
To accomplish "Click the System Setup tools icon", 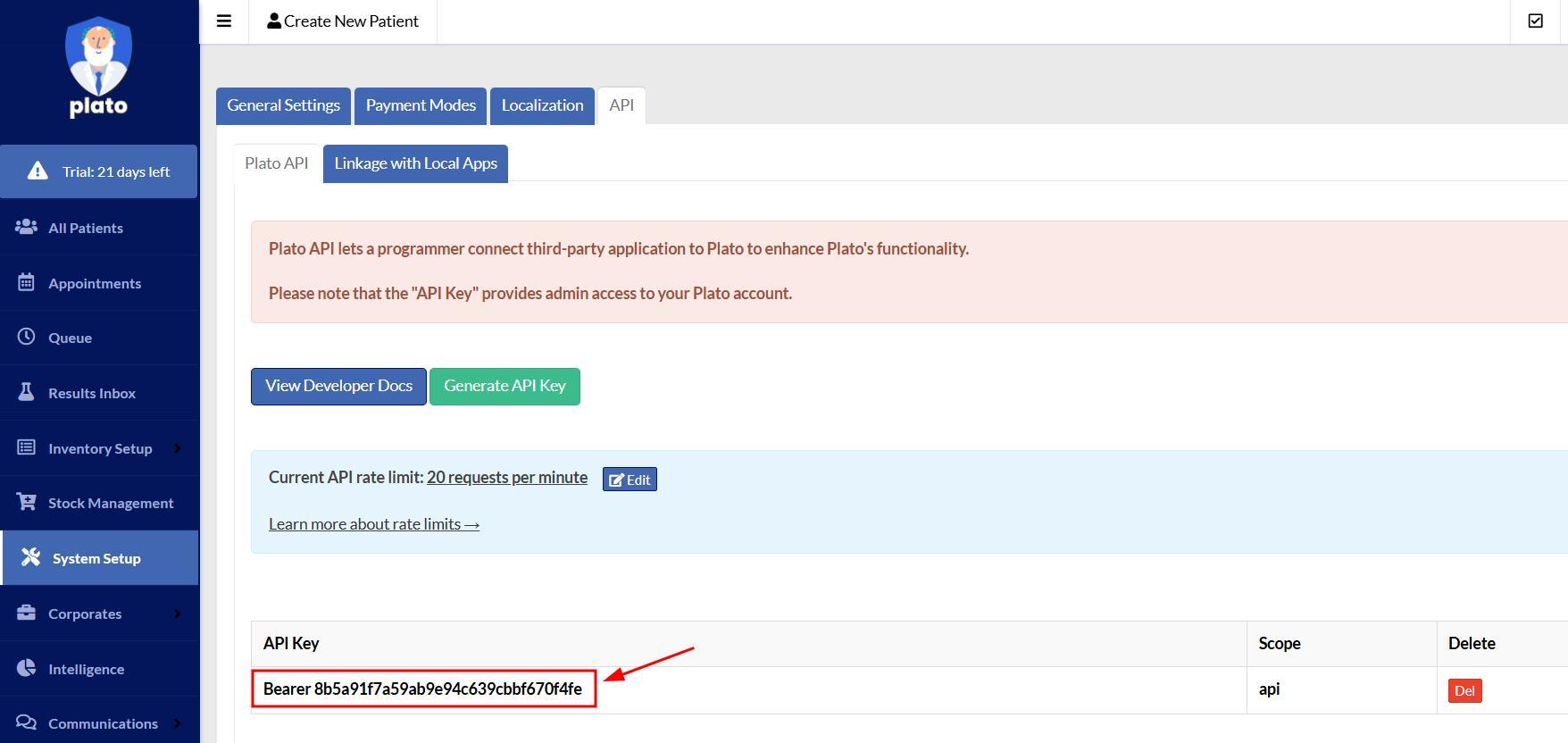I will pos(30,557).
